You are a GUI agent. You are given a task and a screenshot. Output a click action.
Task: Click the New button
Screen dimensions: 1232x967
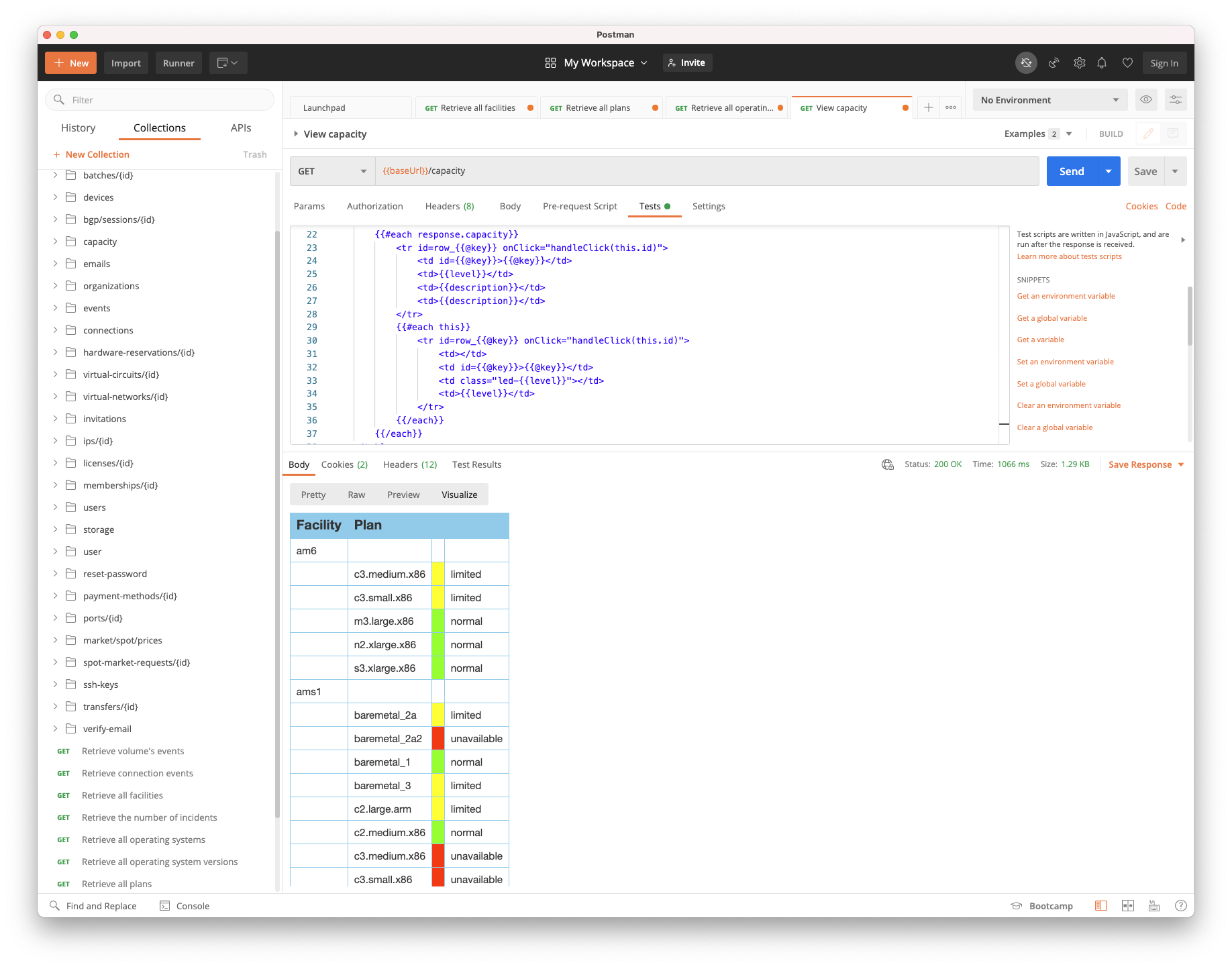tap(71, 63)
